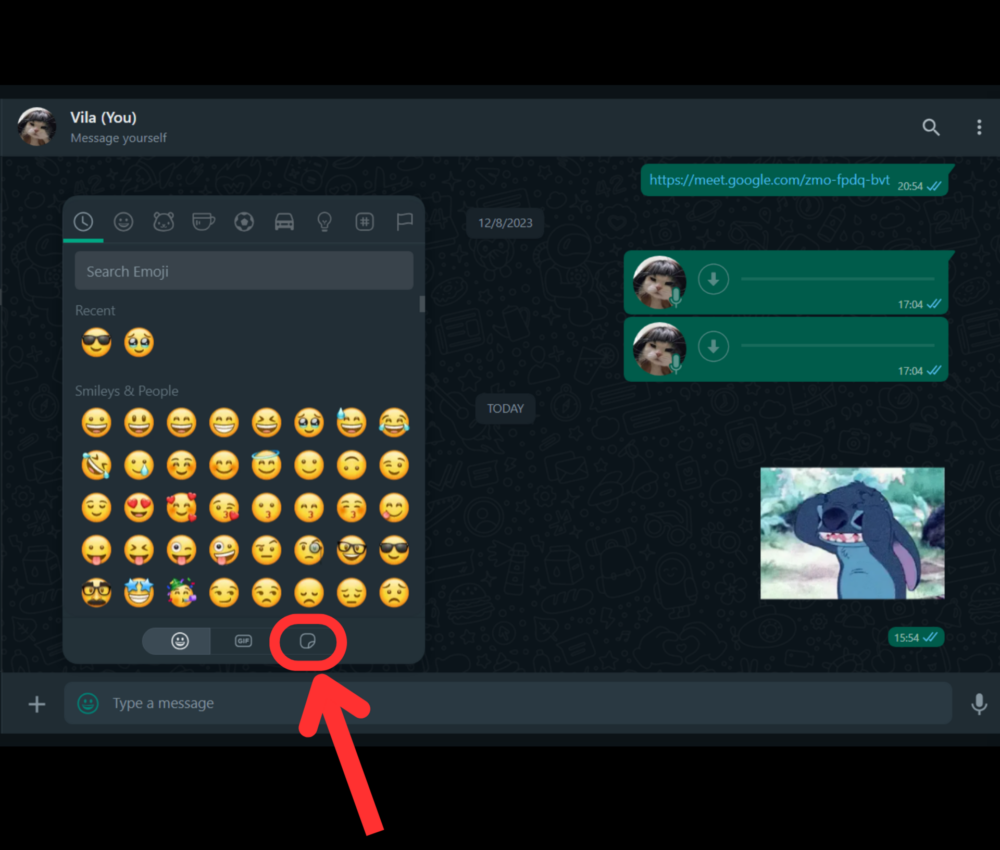This screenshot has height=850, width=1000.
Task: Open the chat options menu
Action: [979, 127]
